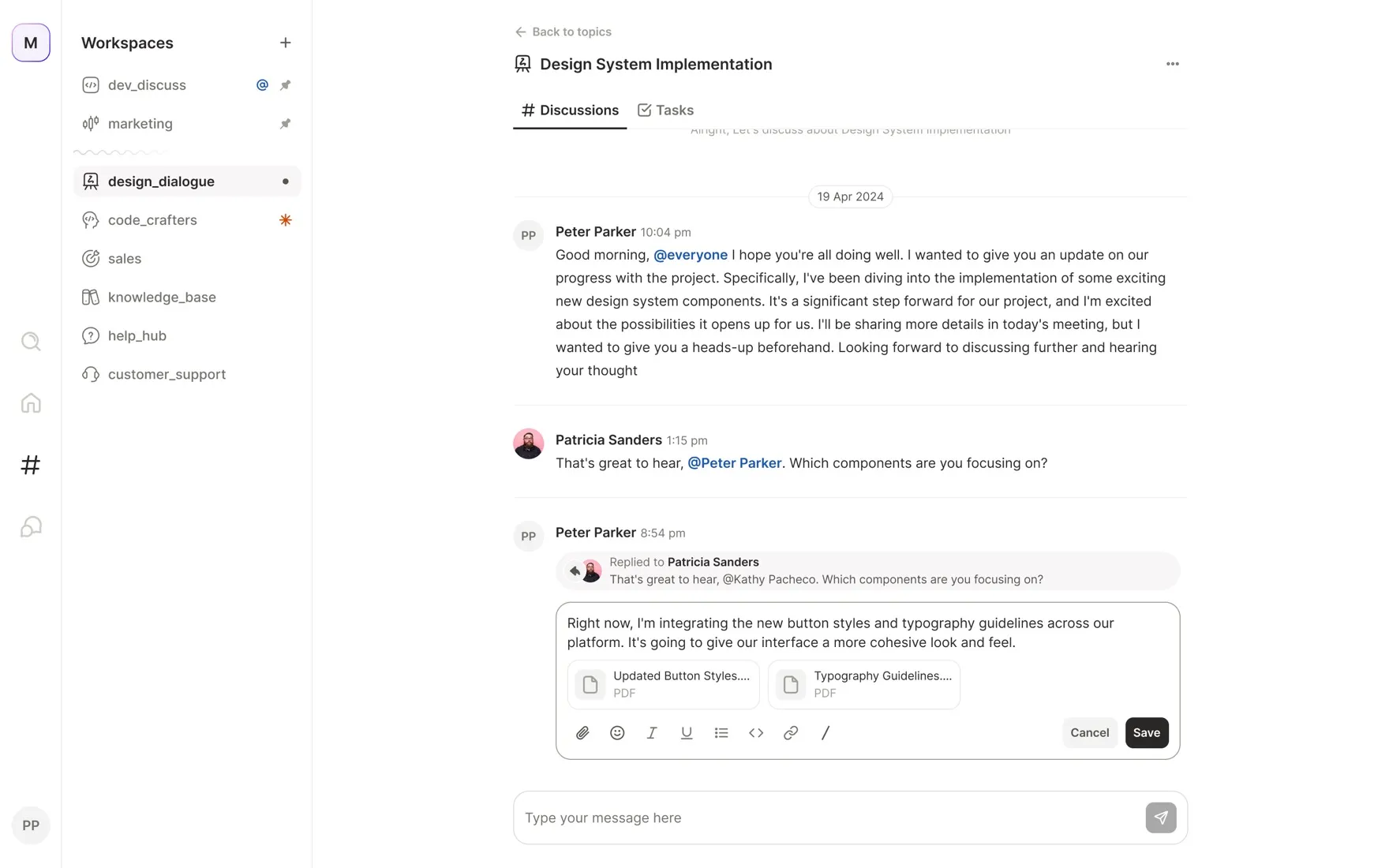Insert code block icon

point(756,733)
